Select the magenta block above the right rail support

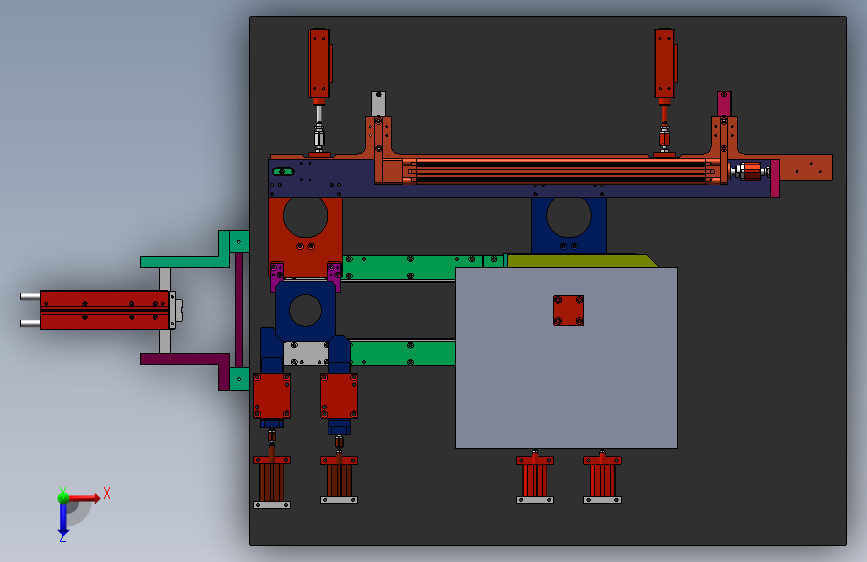[724, 104]
